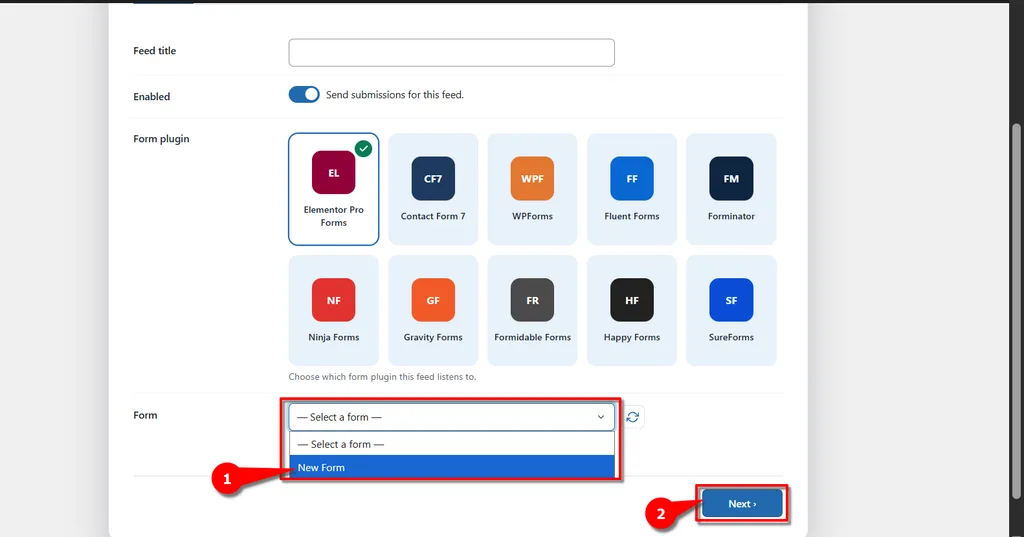The height and width of the screenshot is (537, 1024).
Task: Focus the Feed title input field
Action: (x=451, y=52)
